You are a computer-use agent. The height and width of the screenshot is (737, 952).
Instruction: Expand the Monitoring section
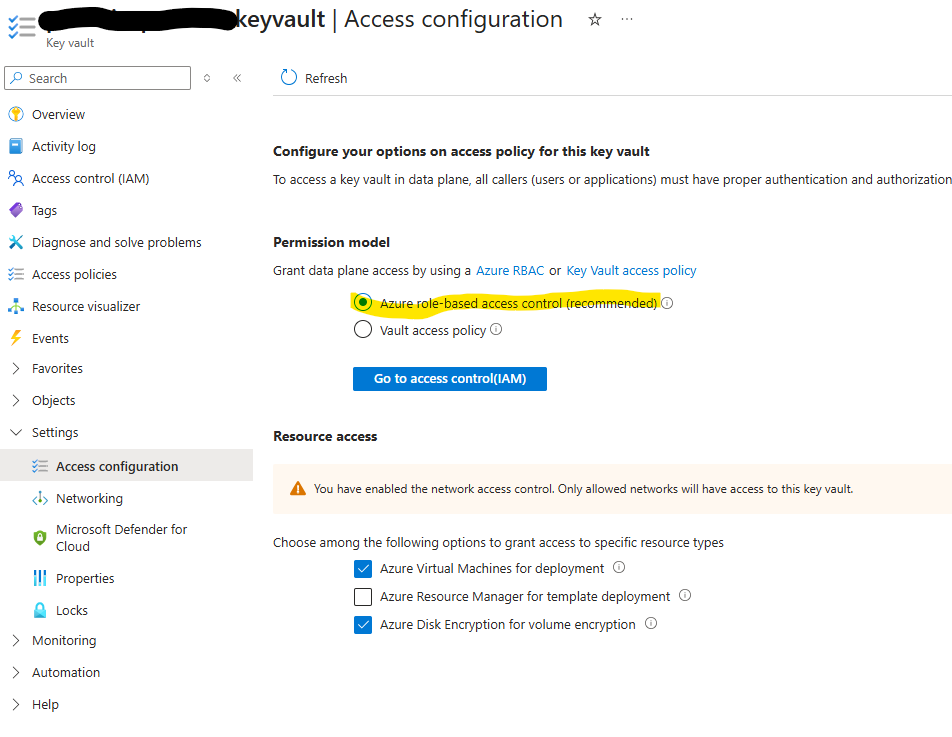pyautogui.click(x=16, y=640)
